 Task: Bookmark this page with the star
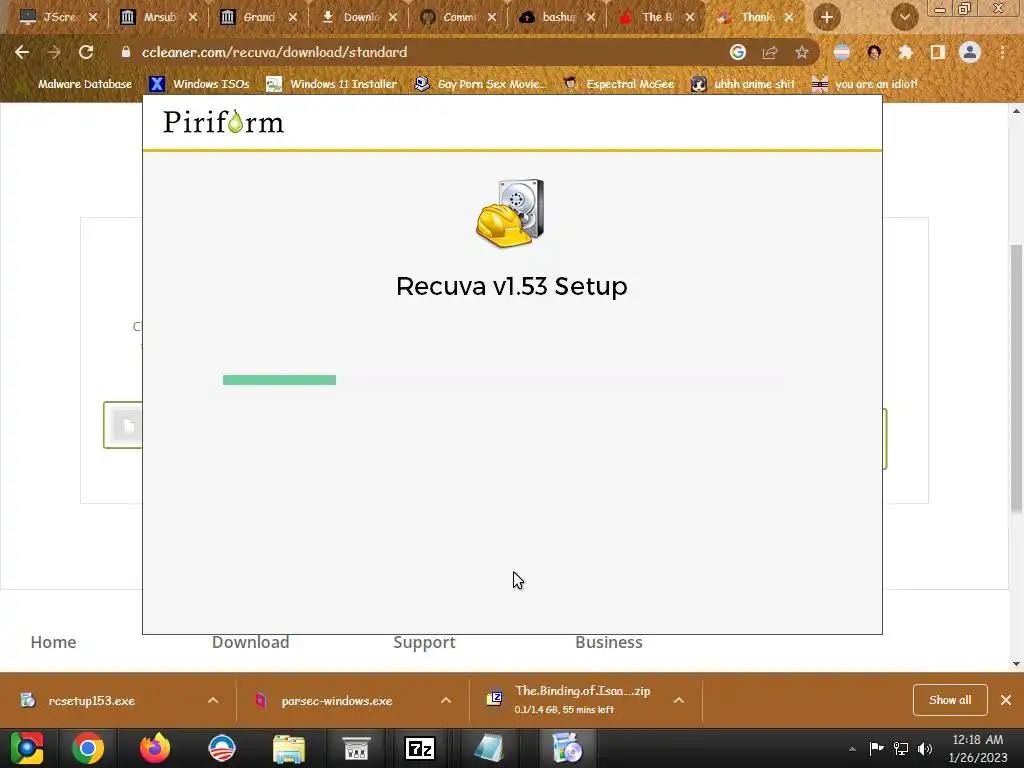coord(802,52)
